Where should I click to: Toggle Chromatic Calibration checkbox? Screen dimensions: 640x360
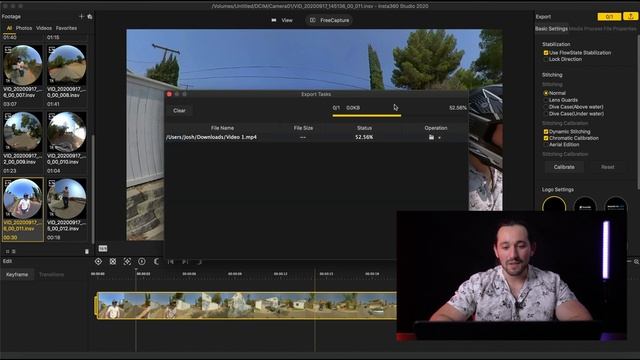tap(546, 138)
